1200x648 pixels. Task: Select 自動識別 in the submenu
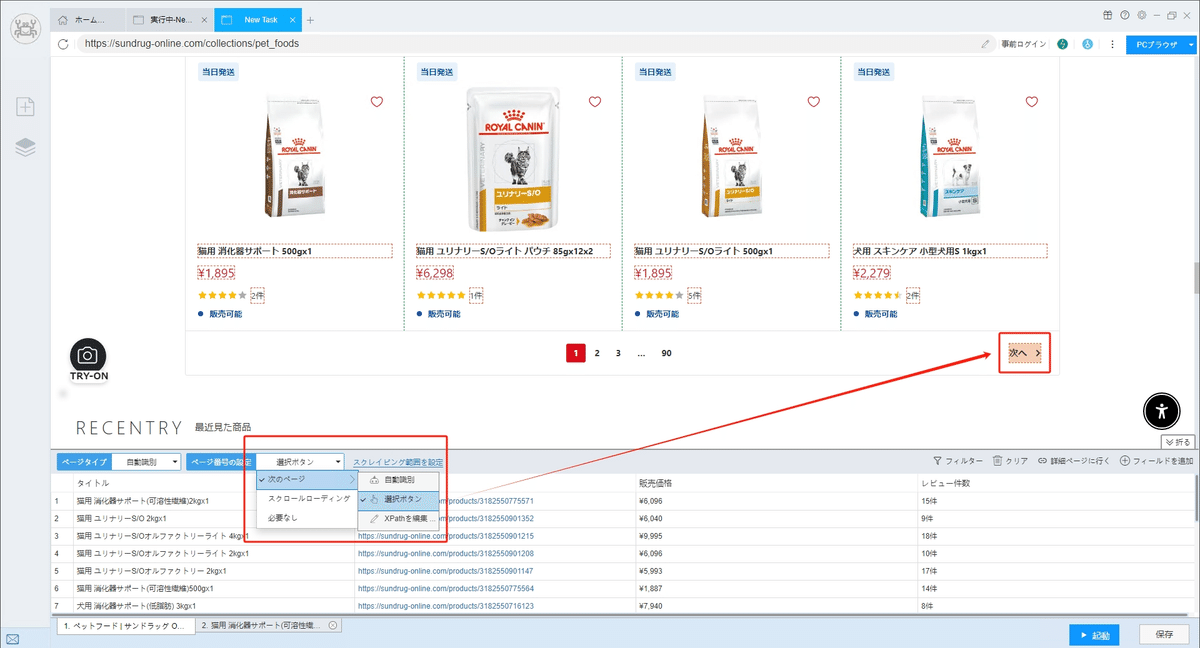coord(398,480)
